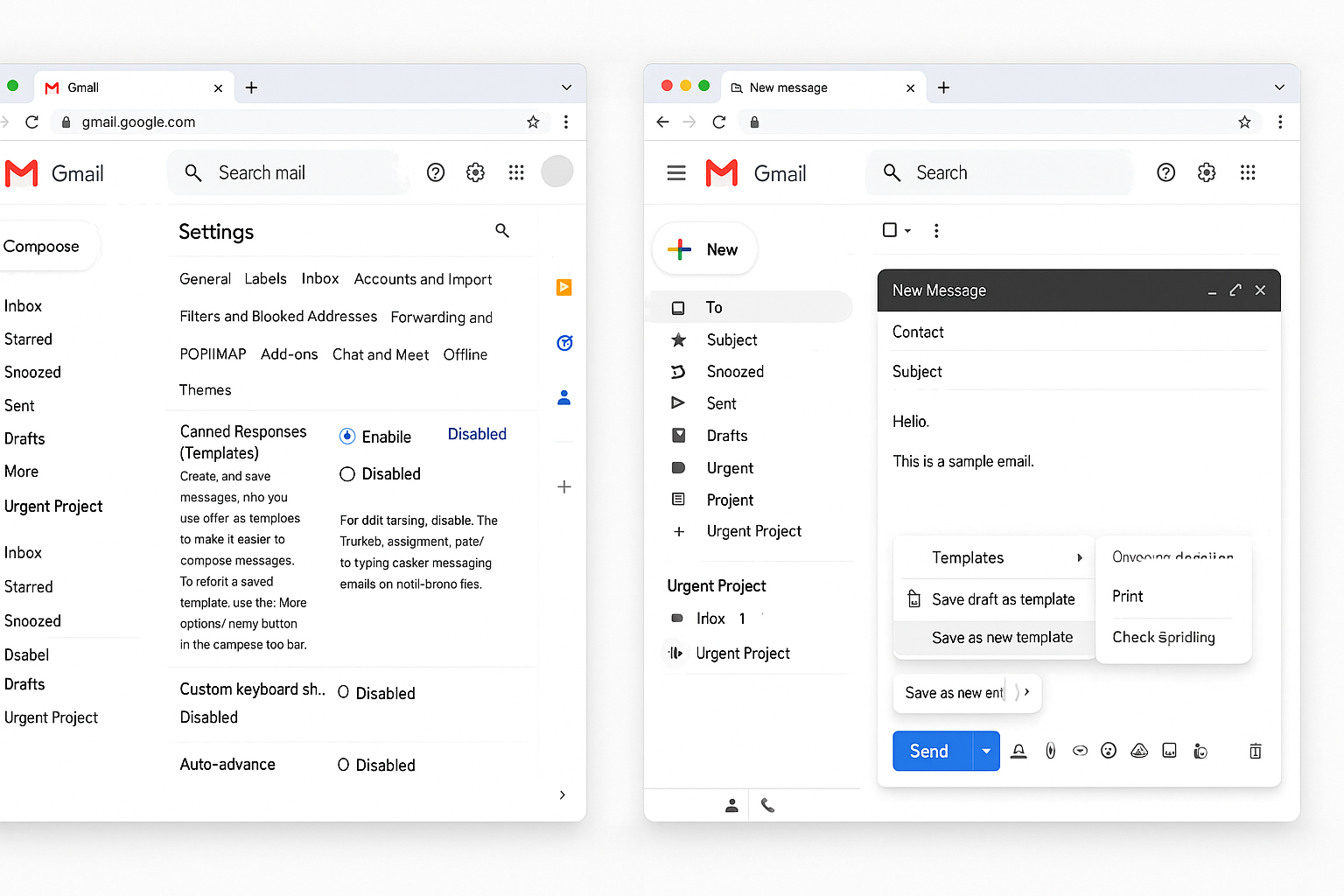
Task: Click the Contact recipient field
Action: (1080, 332)
